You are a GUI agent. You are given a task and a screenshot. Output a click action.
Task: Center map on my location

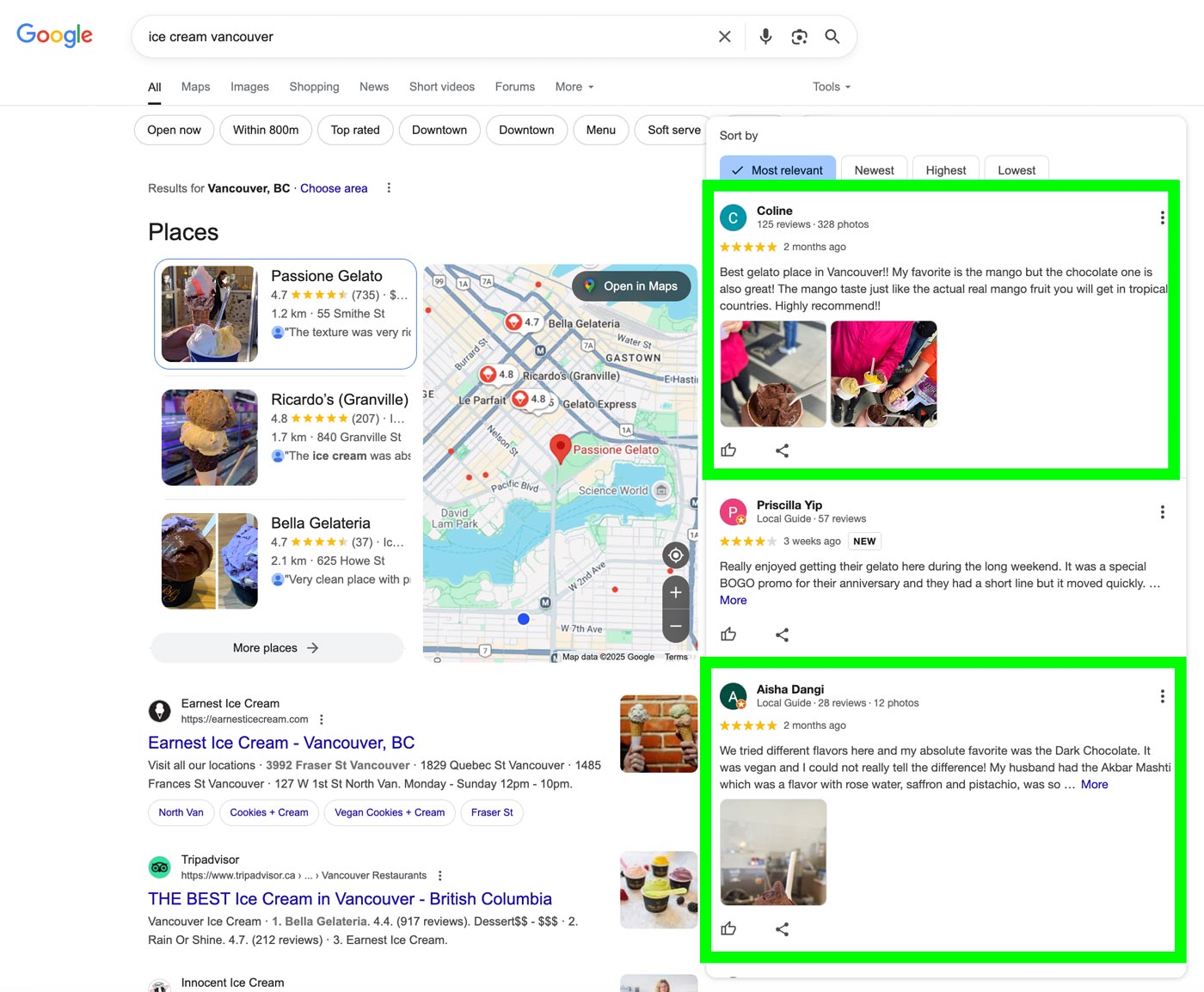(676, 555)
